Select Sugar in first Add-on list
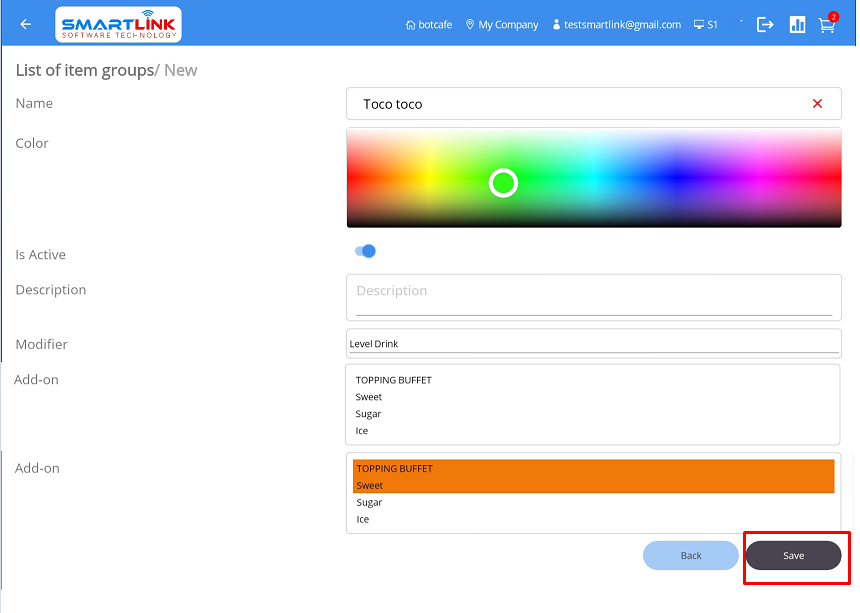860x613 pixels. click(369, 414)
